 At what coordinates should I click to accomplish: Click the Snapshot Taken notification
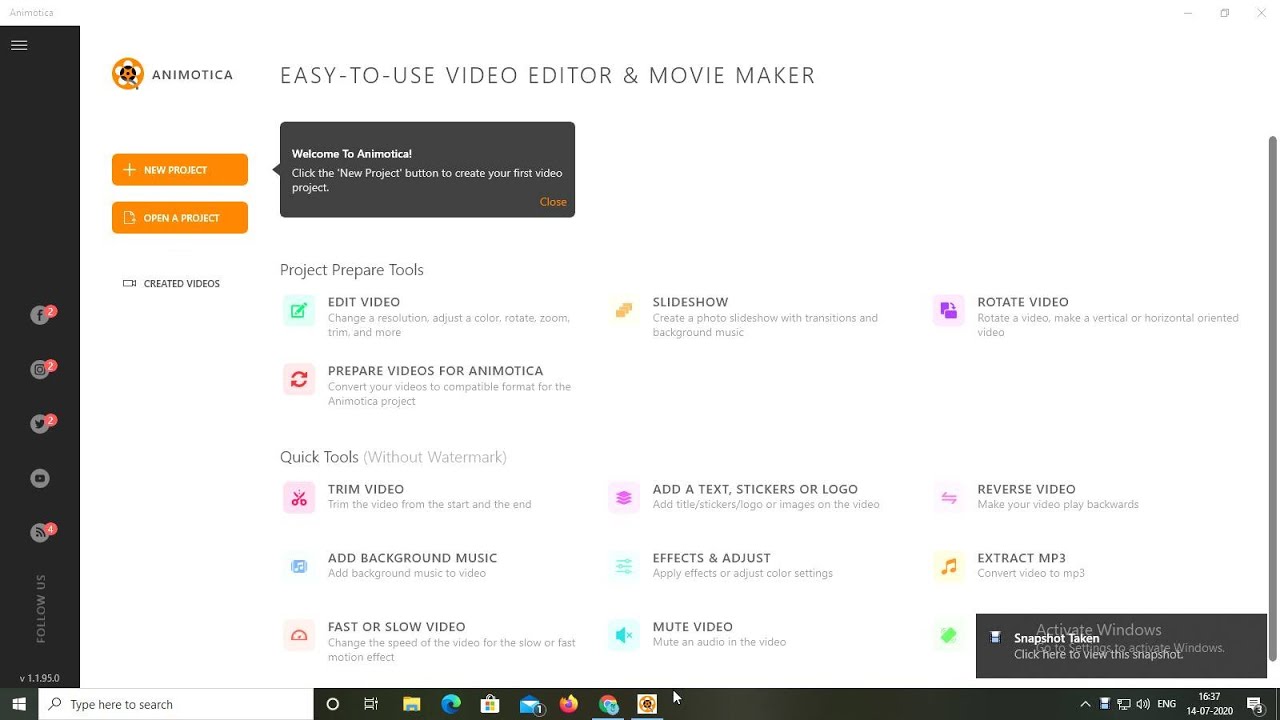(x=1121, y=646)
